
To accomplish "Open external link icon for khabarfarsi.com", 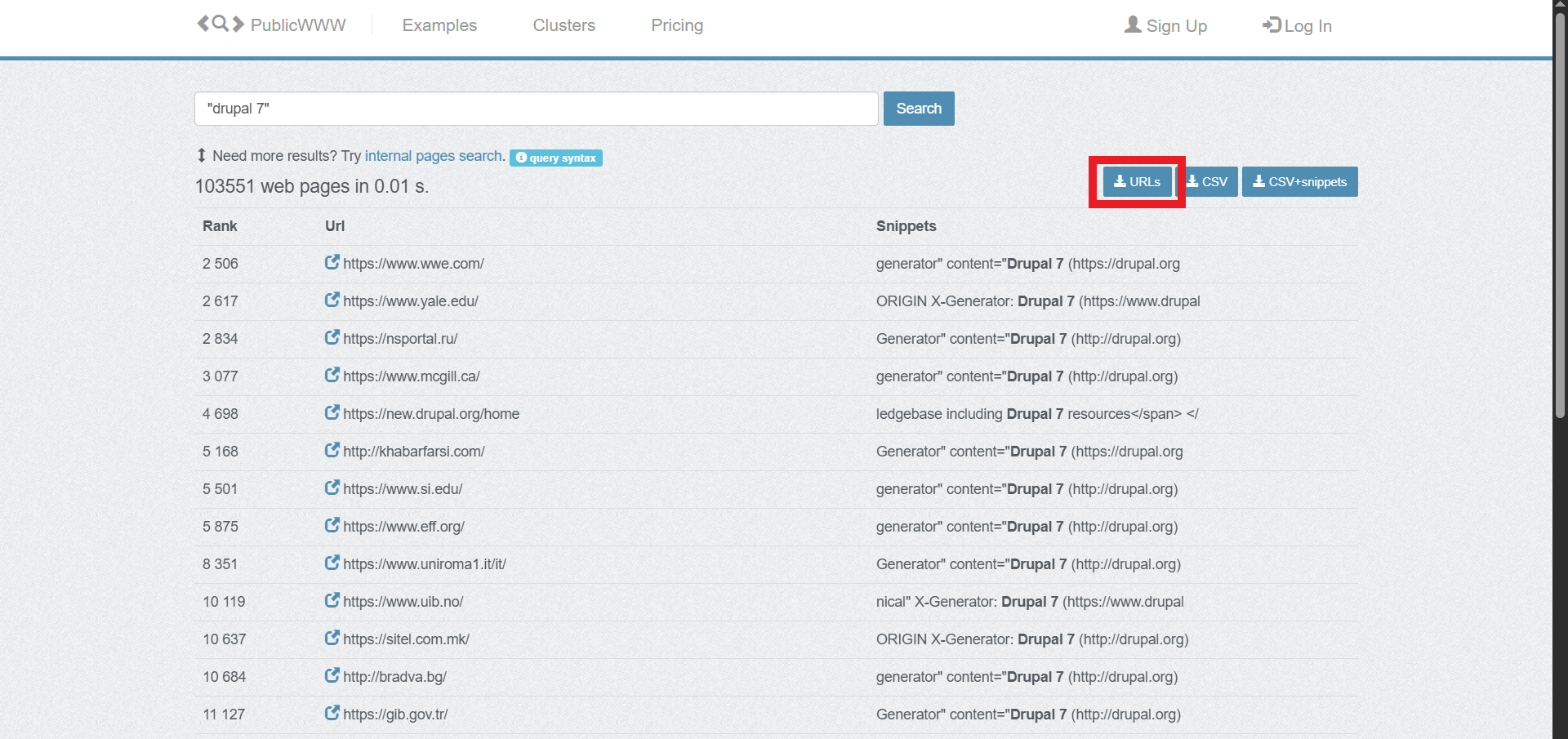I will coord(332,450).
